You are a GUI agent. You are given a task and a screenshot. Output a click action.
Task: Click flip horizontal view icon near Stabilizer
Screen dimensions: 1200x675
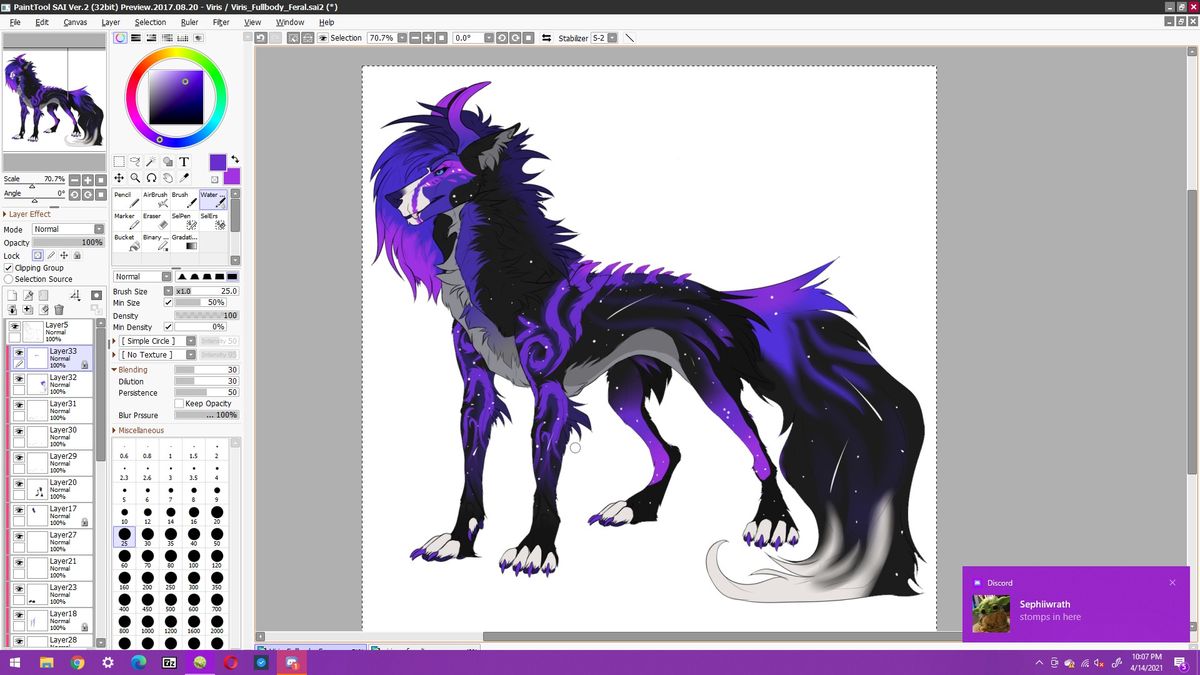tap(547, 38)
